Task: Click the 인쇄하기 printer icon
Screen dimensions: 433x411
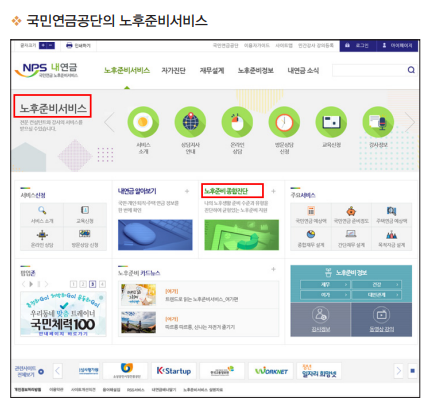Action: [x=69, y=45]
